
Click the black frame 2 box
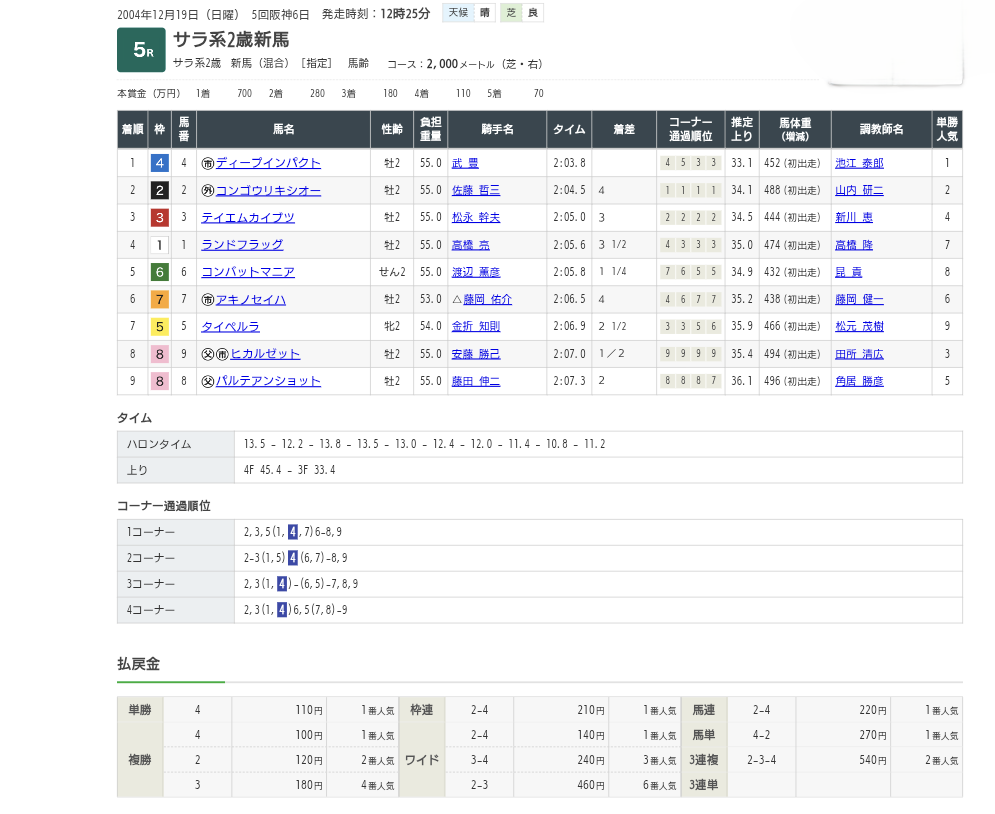click(x=159, y=190)
